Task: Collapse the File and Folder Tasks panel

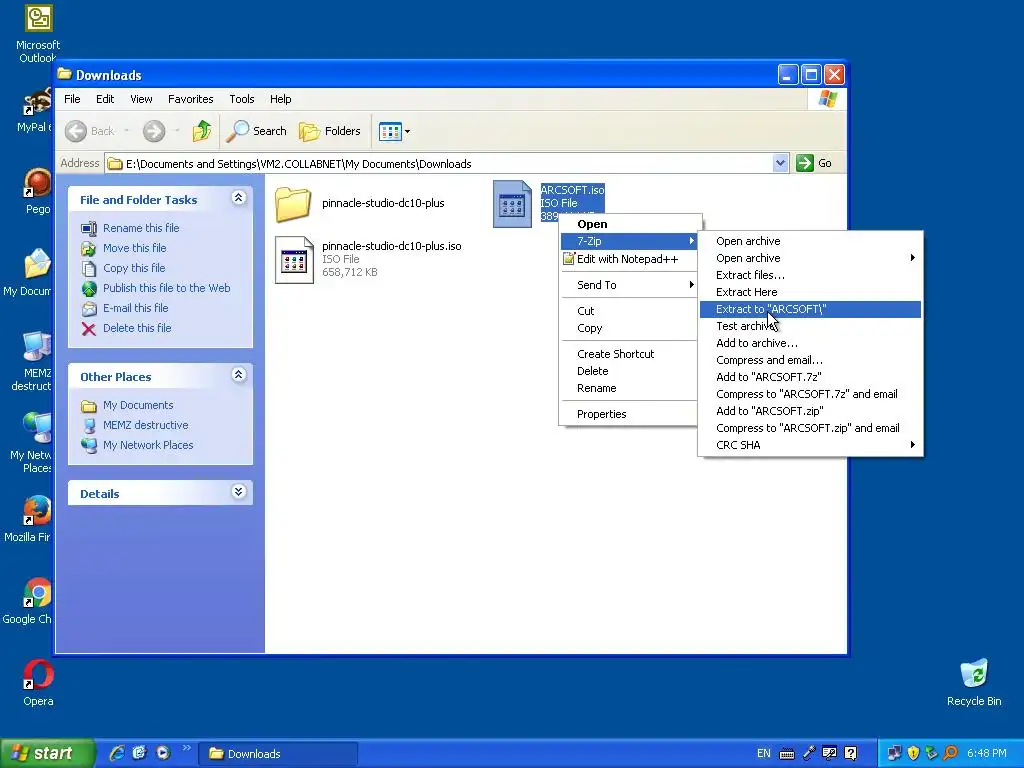Action: pyautogui.click(x=238, y=198)
